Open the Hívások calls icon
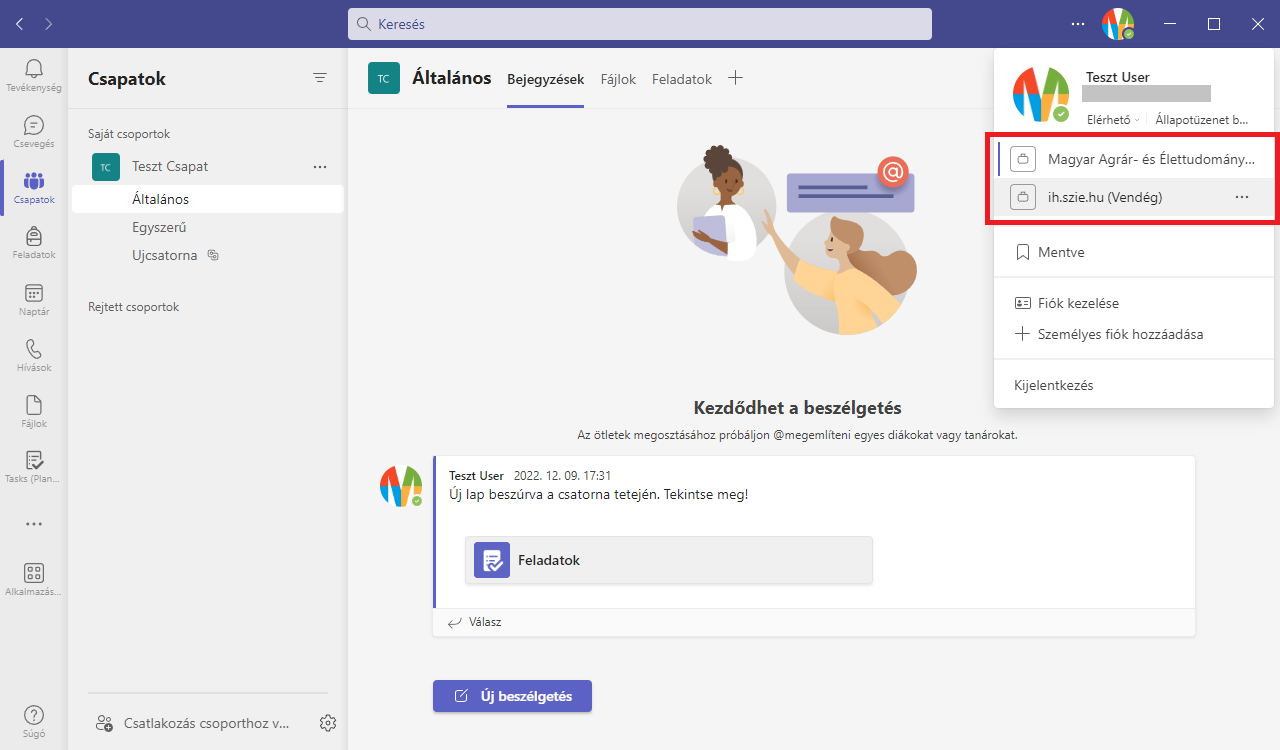Viewport: 1280px width, 750px height. point(34,354)
